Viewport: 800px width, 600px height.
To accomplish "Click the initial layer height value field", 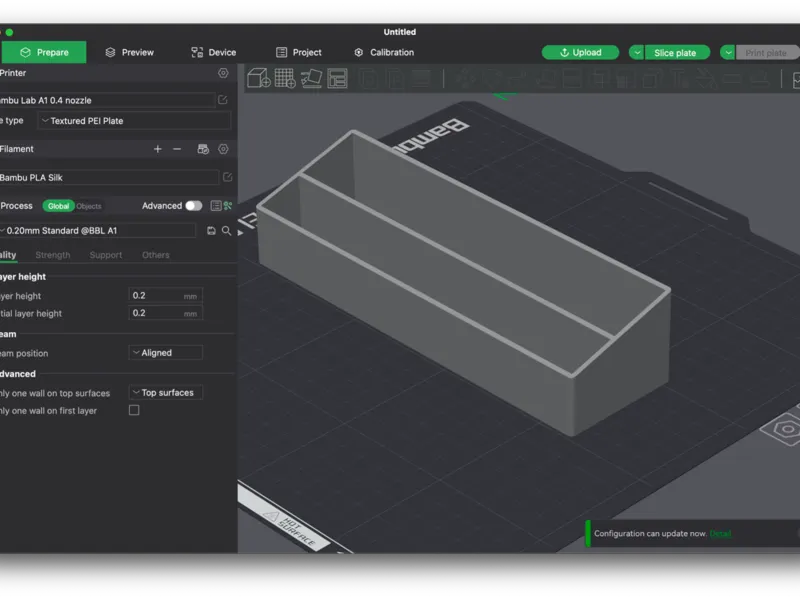I will tap(165, 313).
